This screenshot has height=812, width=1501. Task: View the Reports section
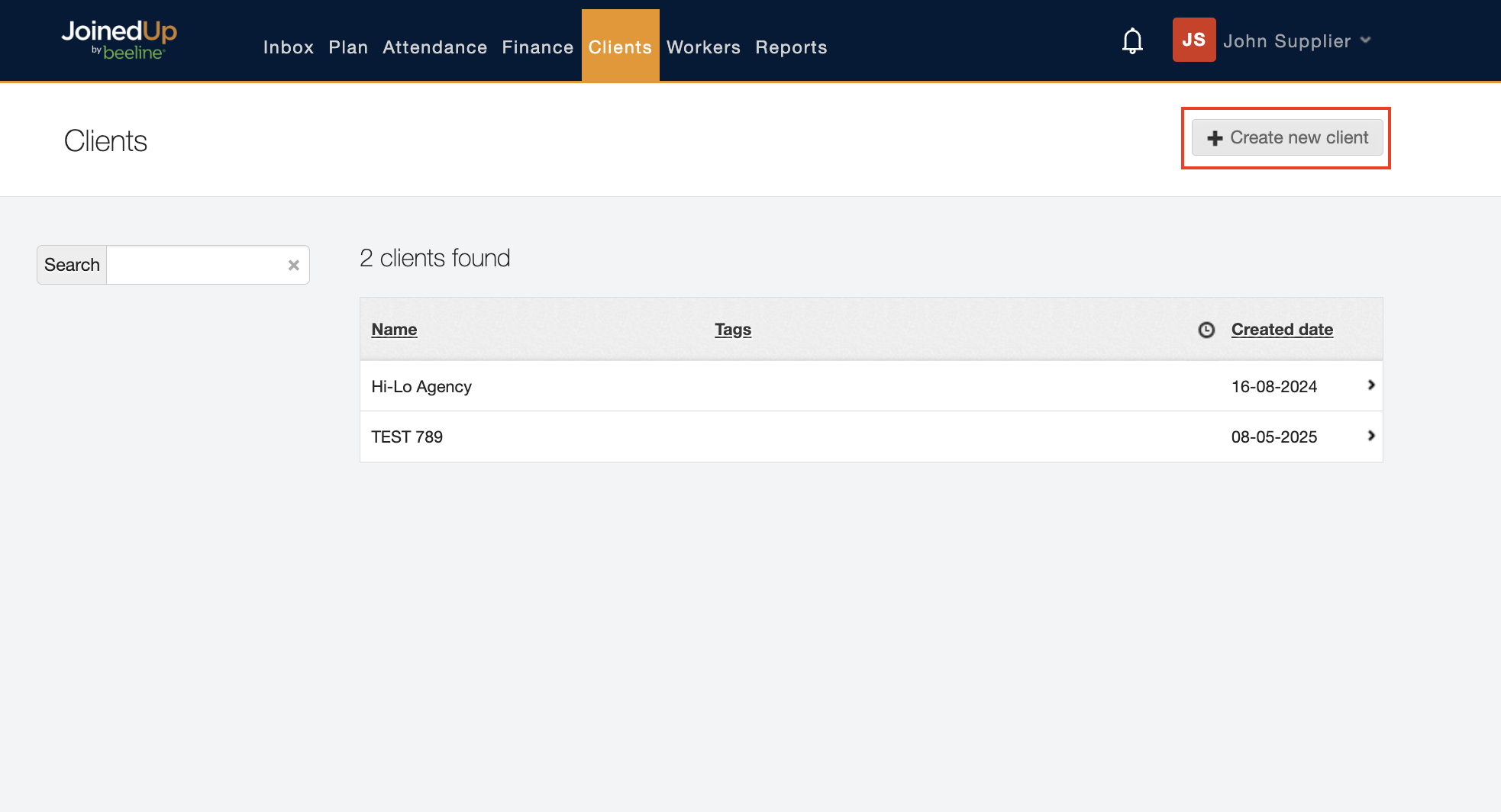(x=791, y=47)
